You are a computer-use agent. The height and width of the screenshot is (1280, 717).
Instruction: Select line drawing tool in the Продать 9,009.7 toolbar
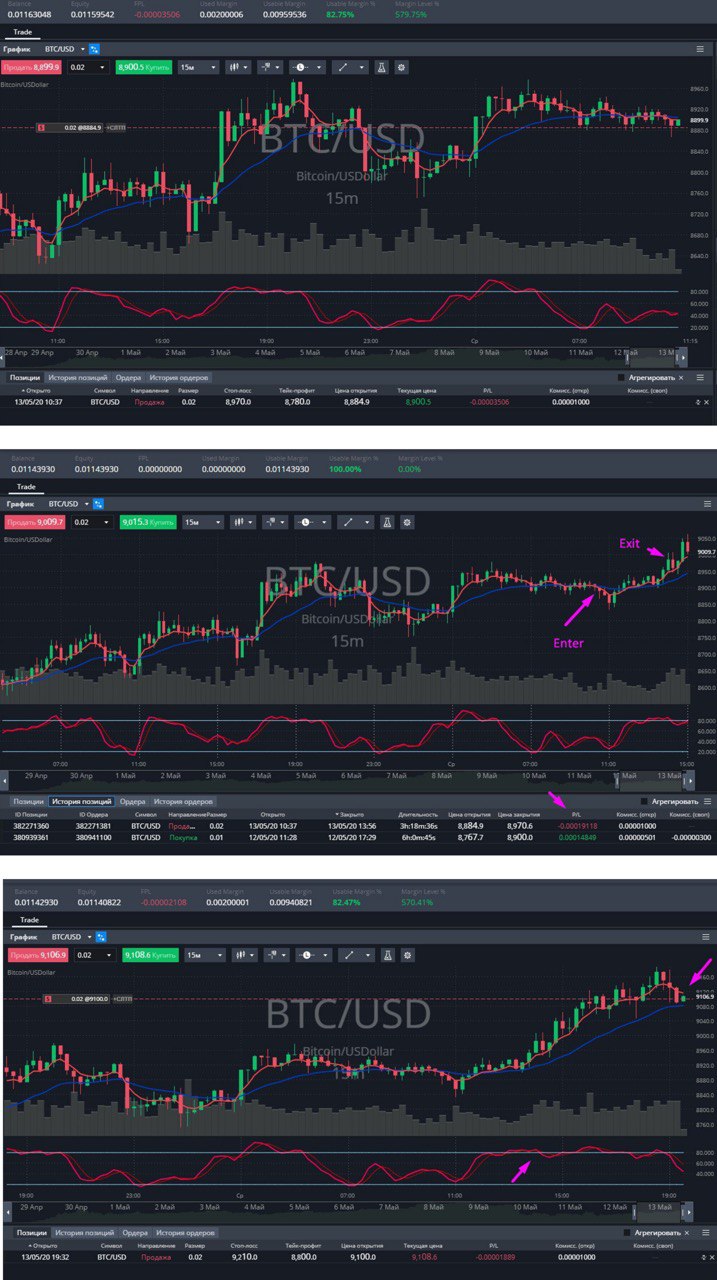click(x=355, y=522)
